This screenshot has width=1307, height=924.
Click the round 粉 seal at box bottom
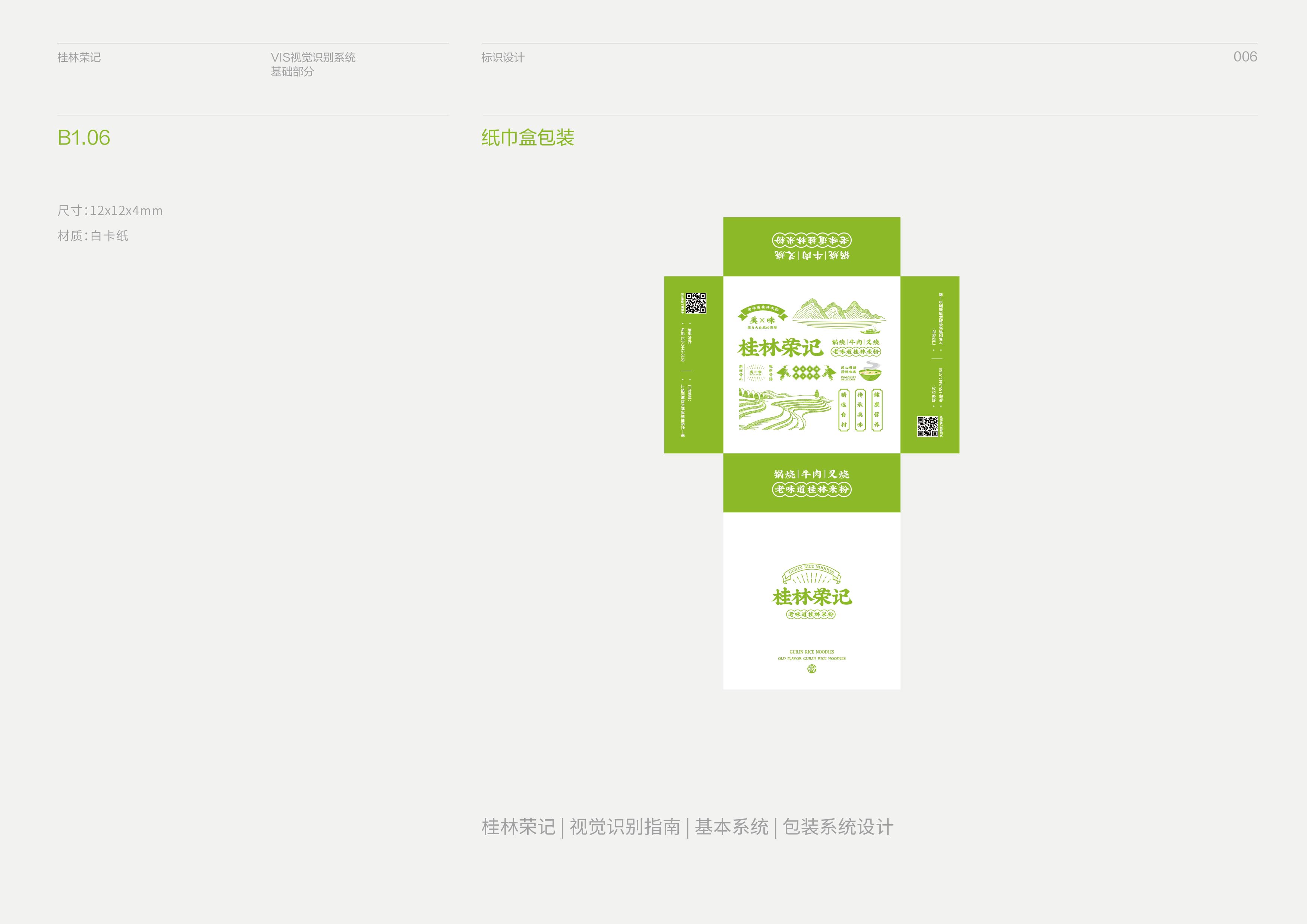pos(812,669)
